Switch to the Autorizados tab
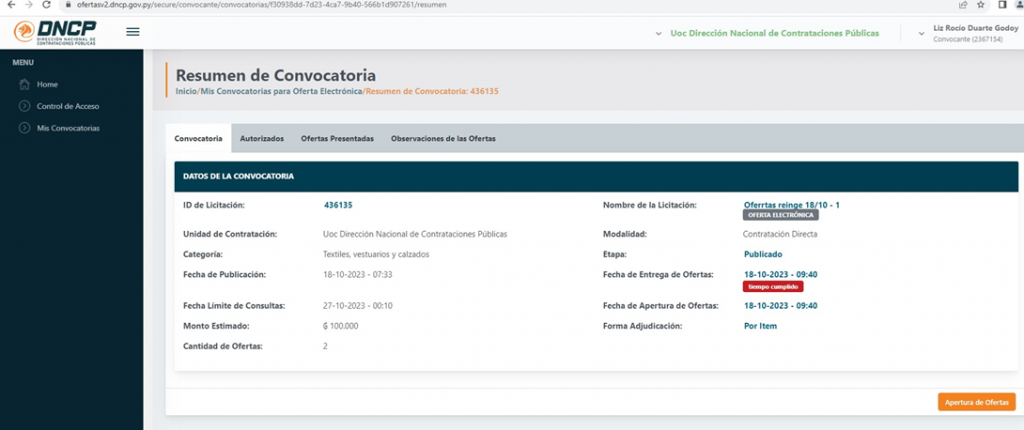Viewport: 1024px width, 430px height. (262, 138)
